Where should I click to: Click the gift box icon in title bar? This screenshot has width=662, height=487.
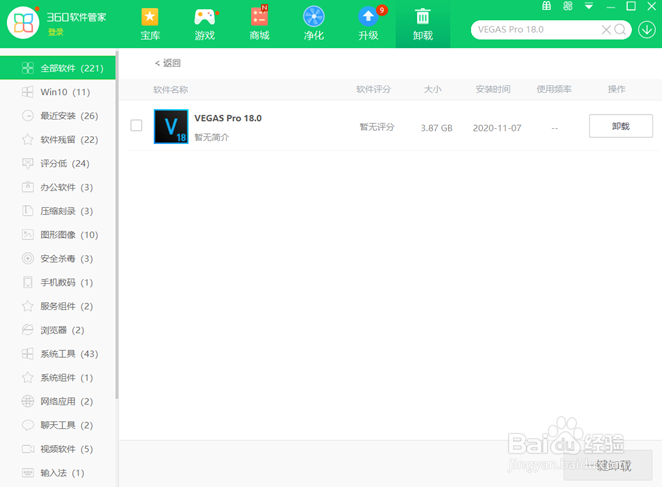(x=546, y=6)
